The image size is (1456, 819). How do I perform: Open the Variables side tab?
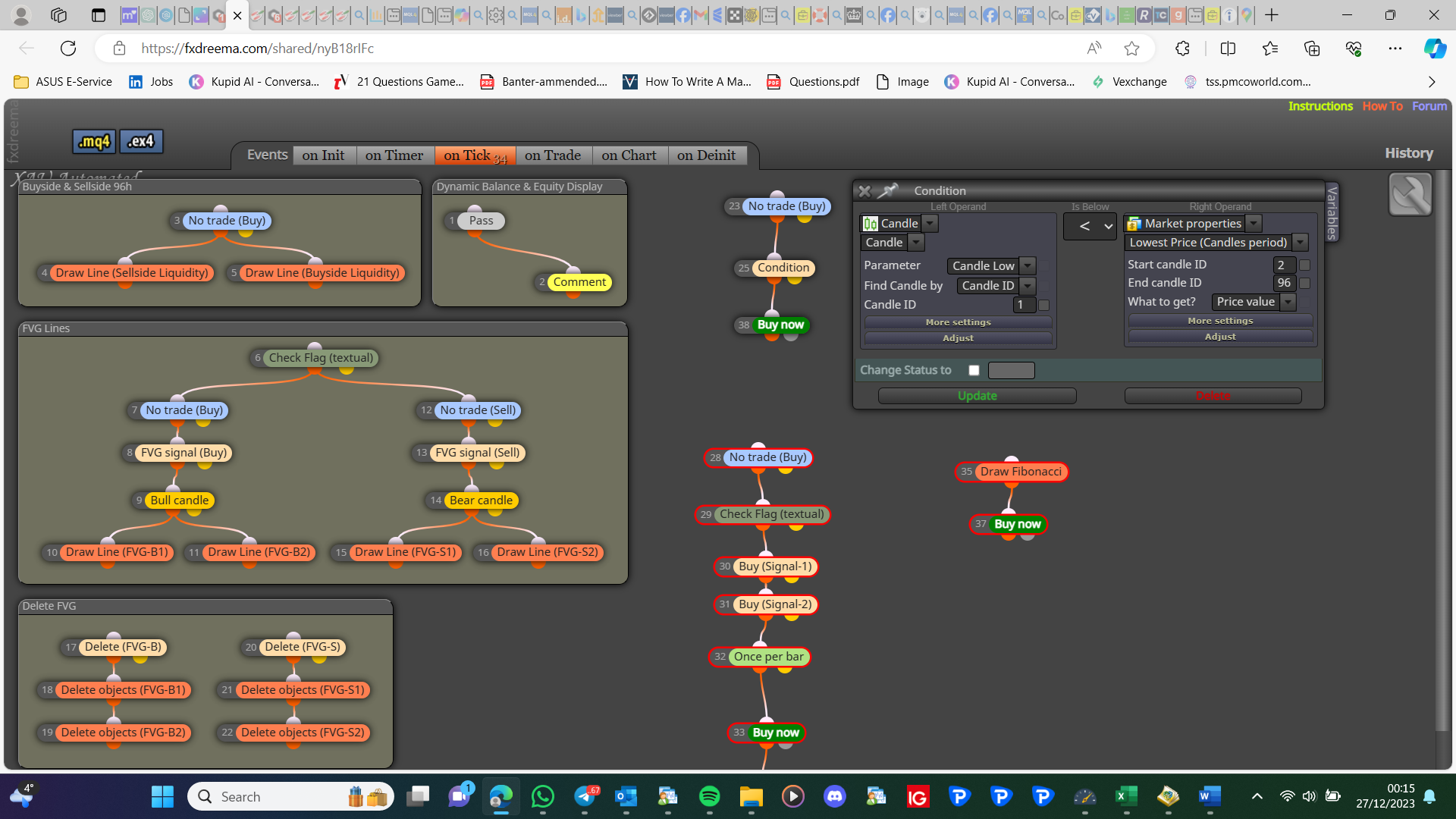[1332, 213]
